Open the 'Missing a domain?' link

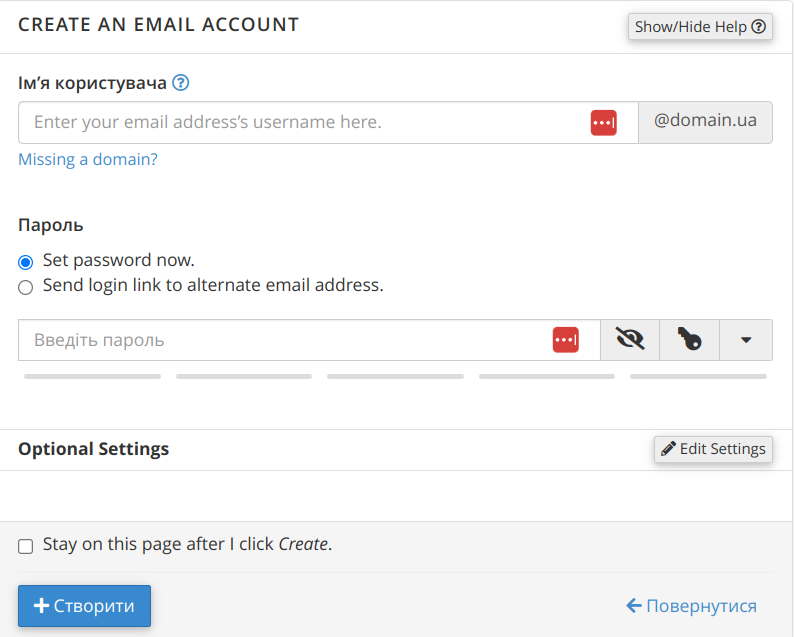pos(88,159)
